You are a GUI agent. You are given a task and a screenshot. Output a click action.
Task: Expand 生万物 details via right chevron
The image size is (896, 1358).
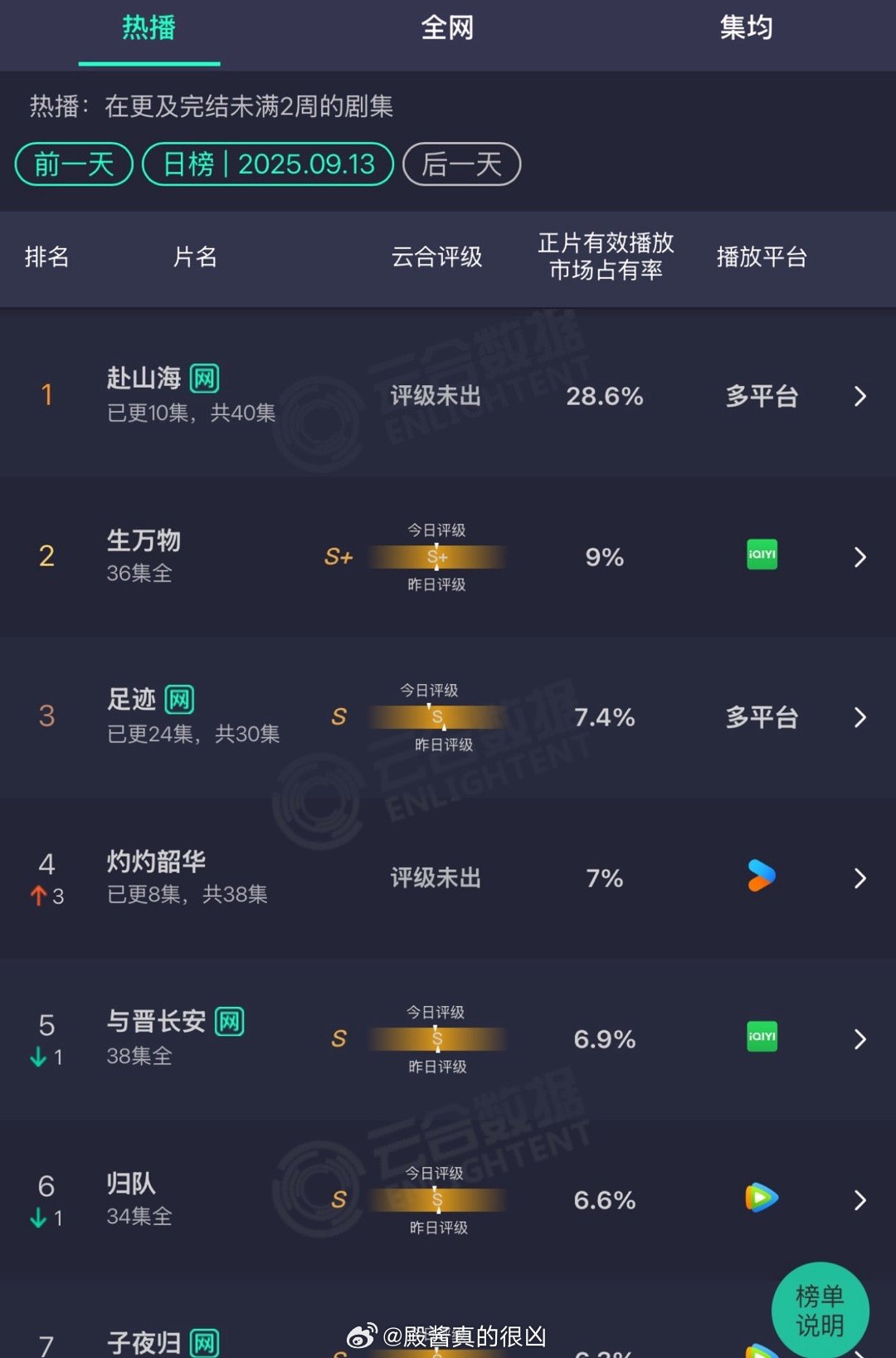pos(860,557)
